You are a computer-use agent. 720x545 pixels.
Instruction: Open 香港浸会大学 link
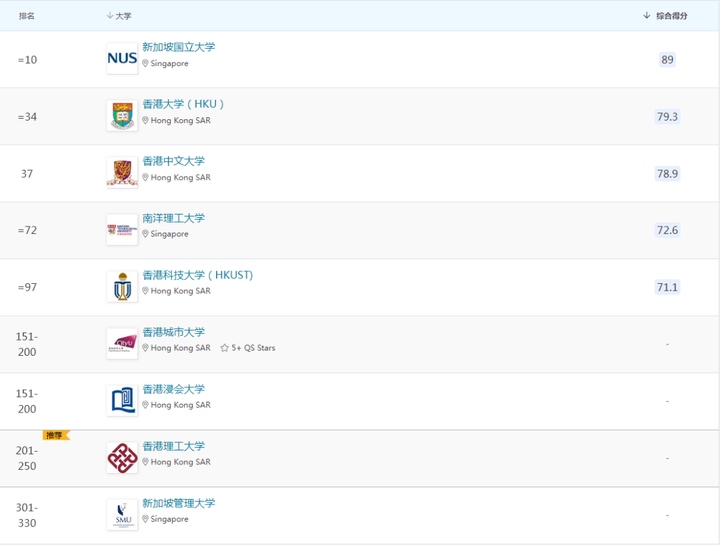click(174, 389)
